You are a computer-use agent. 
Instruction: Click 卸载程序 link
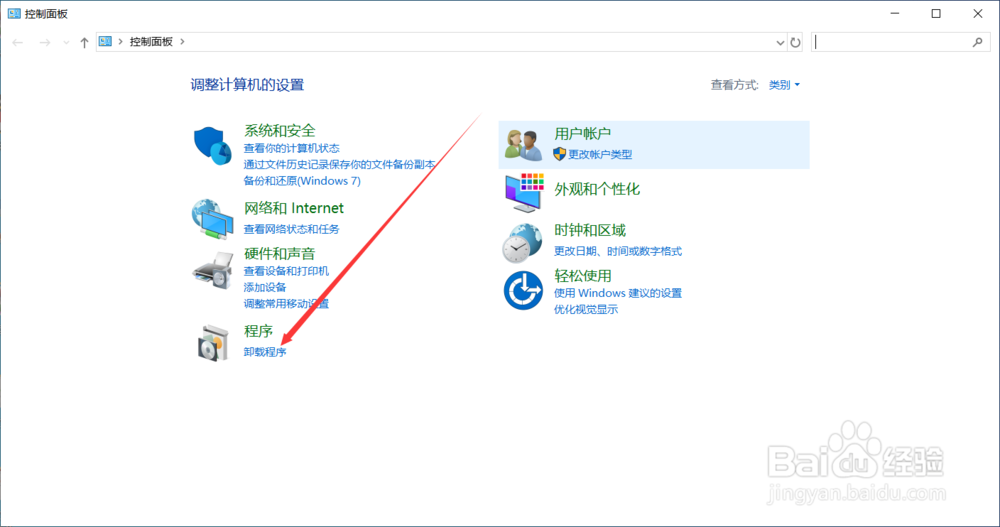(x=265, y=352)
